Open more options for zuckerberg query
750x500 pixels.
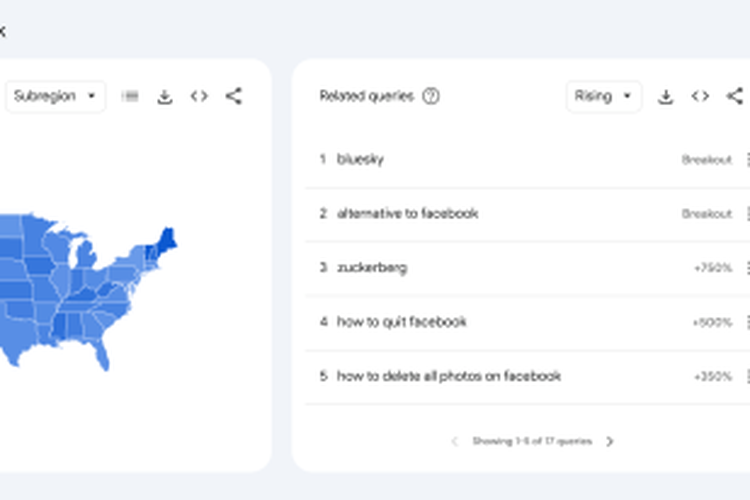(x=746, y=268)
